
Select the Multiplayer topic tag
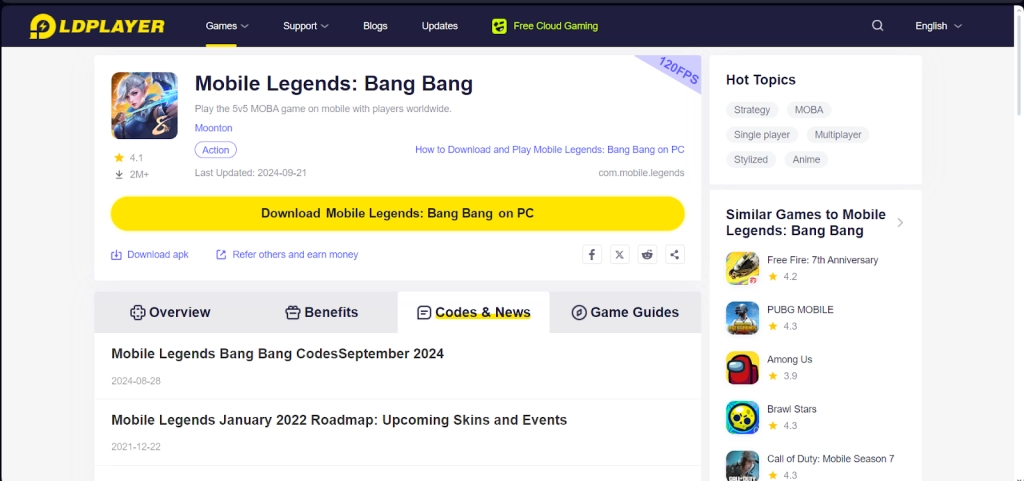(x=838, y=134)
